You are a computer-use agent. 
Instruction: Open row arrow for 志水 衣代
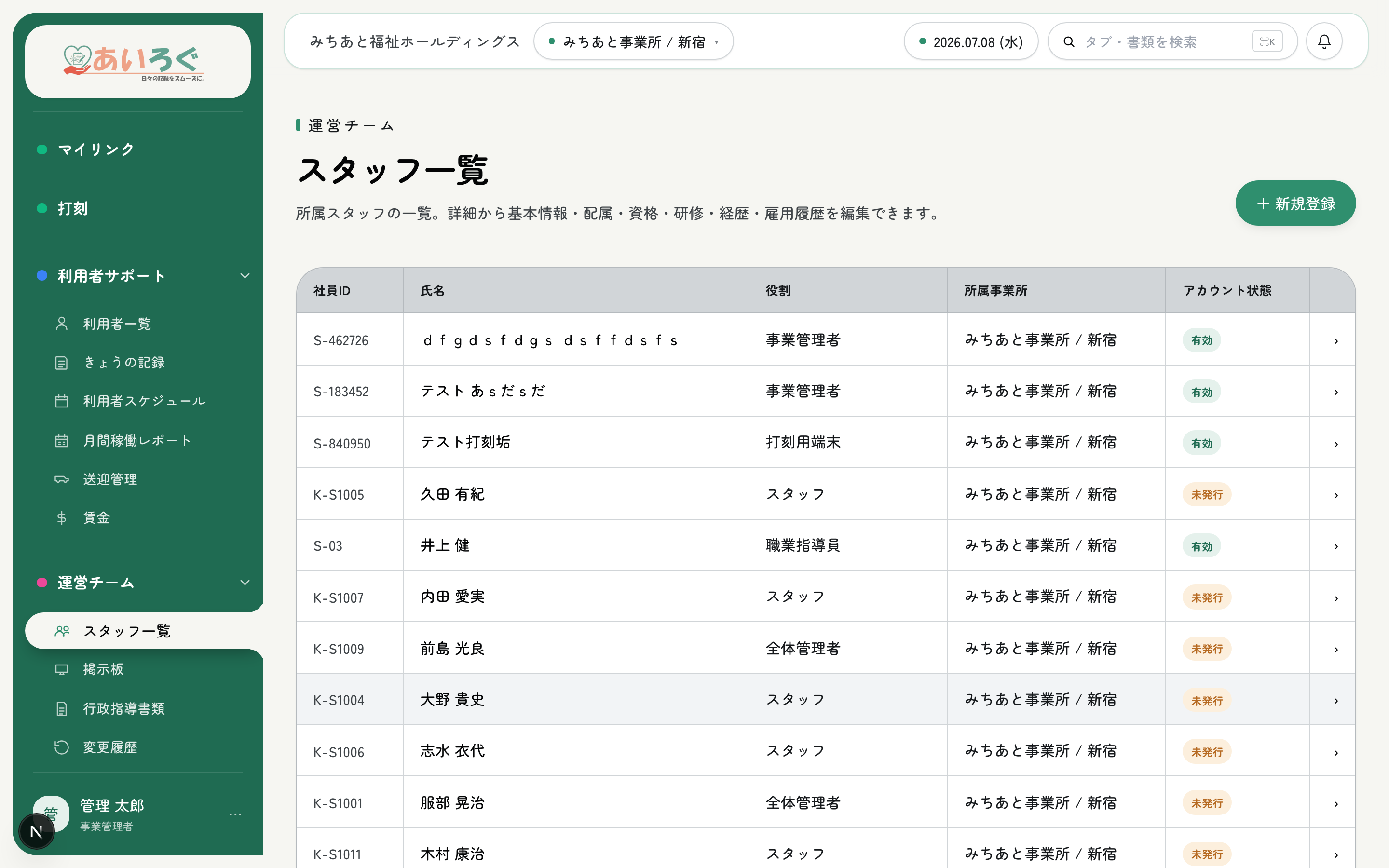tap(1336, 752)
